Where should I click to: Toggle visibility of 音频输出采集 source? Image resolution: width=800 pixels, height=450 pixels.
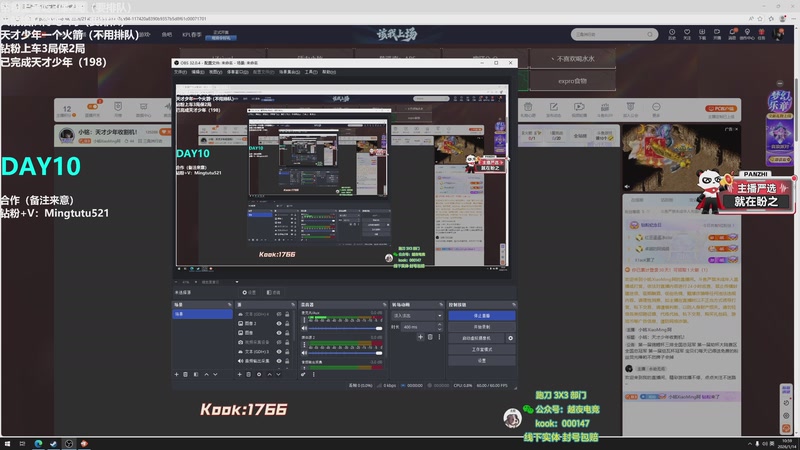(x=279, y=361)
